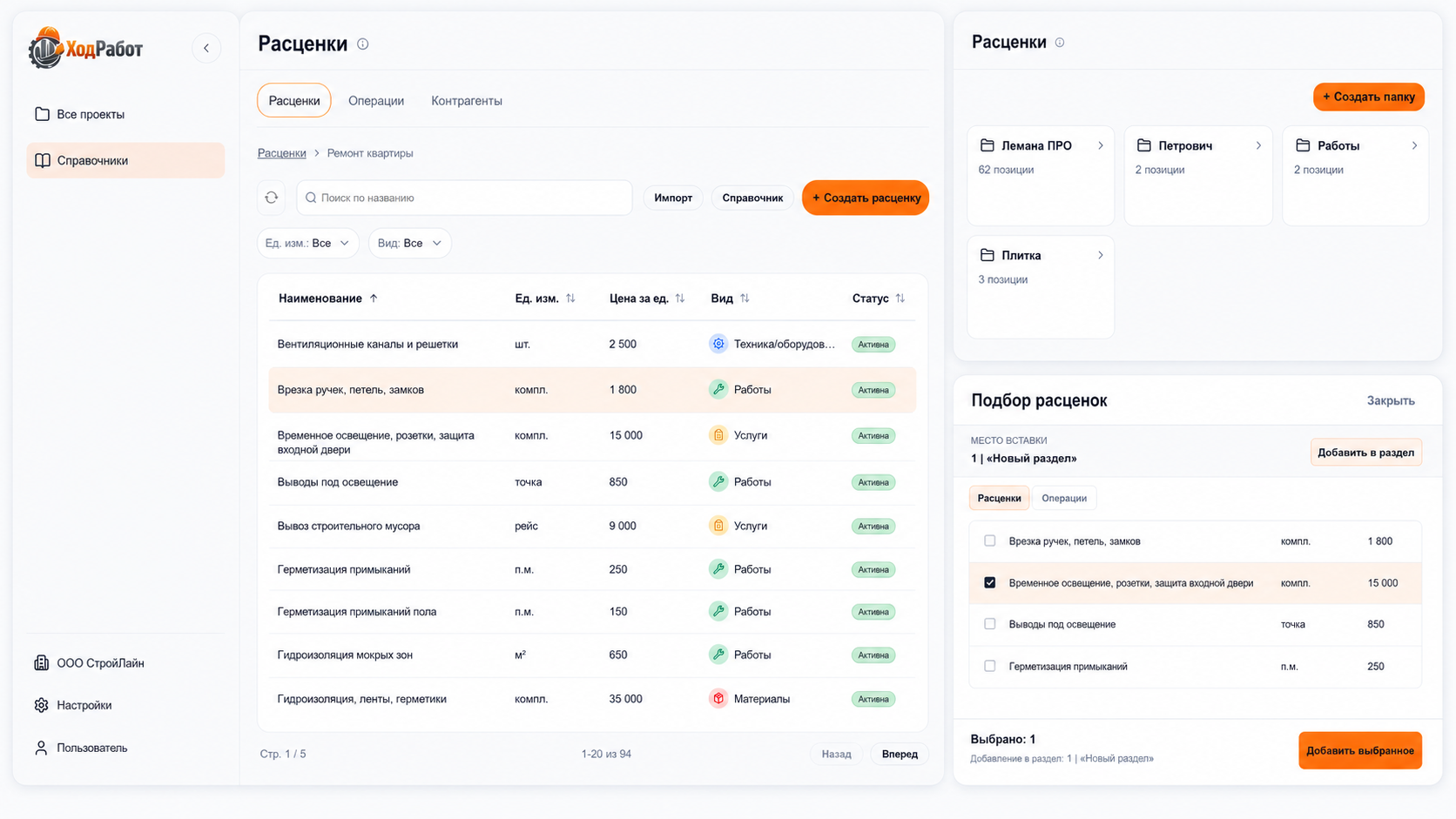Open the Ед. изм. filter dropdown
The image size is (1456, 819).
[307, 243]
